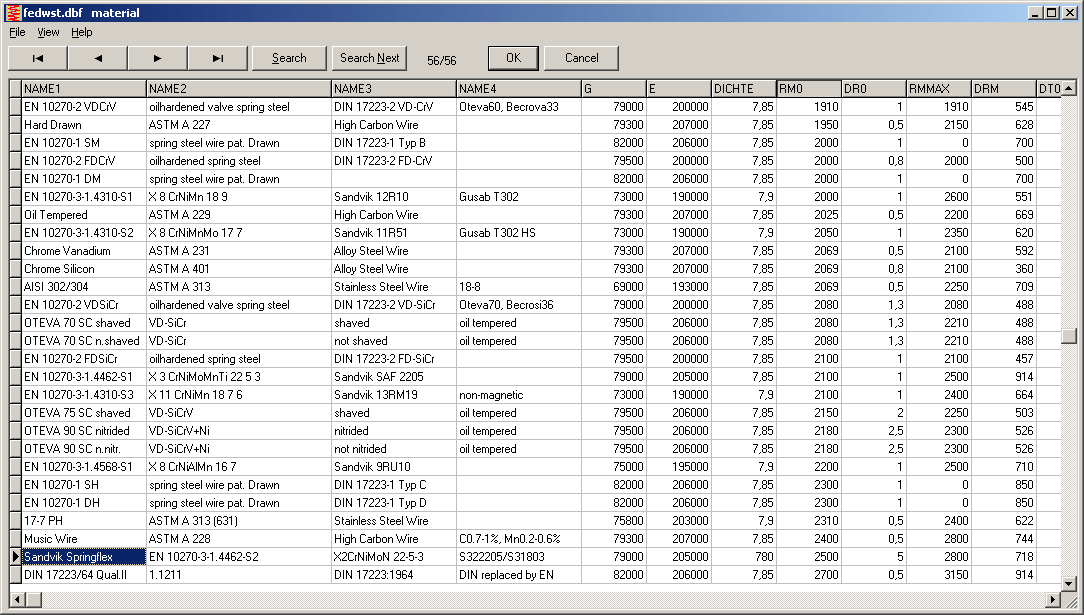
Task: Go to the previous record
Action: (x=98, y=58)
